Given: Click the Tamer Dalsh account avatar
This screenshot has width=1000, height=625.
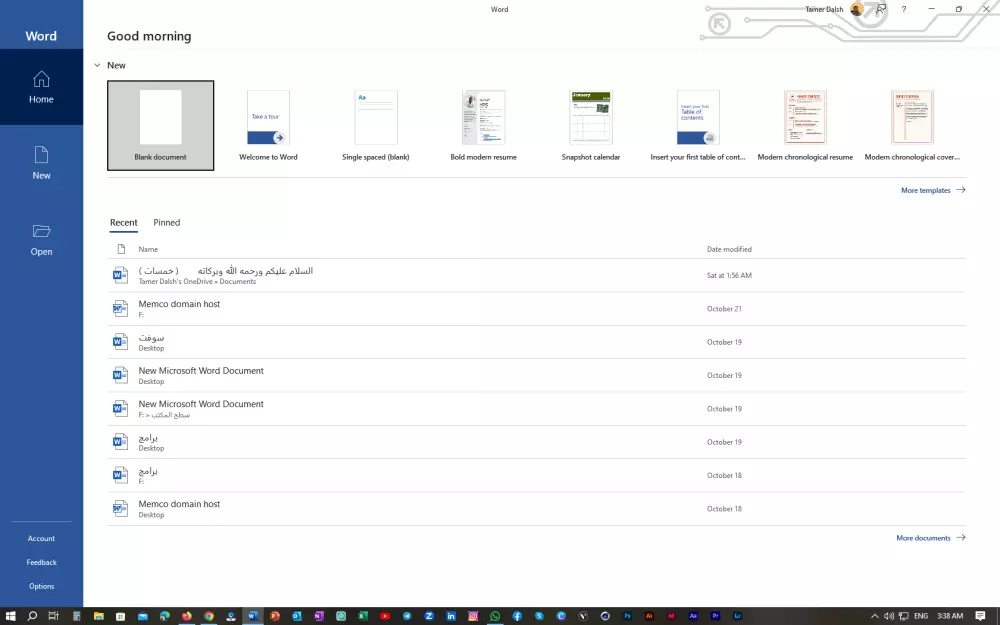Looking at the screenshot, I should click(857, 9).
